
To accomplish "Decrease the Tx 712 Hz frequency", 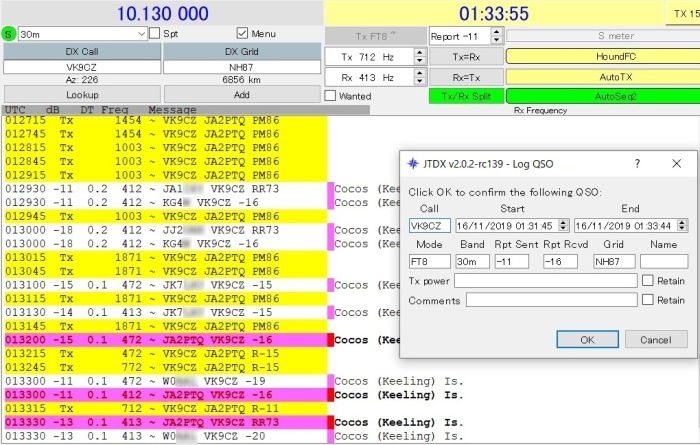I will pos(419,61).
